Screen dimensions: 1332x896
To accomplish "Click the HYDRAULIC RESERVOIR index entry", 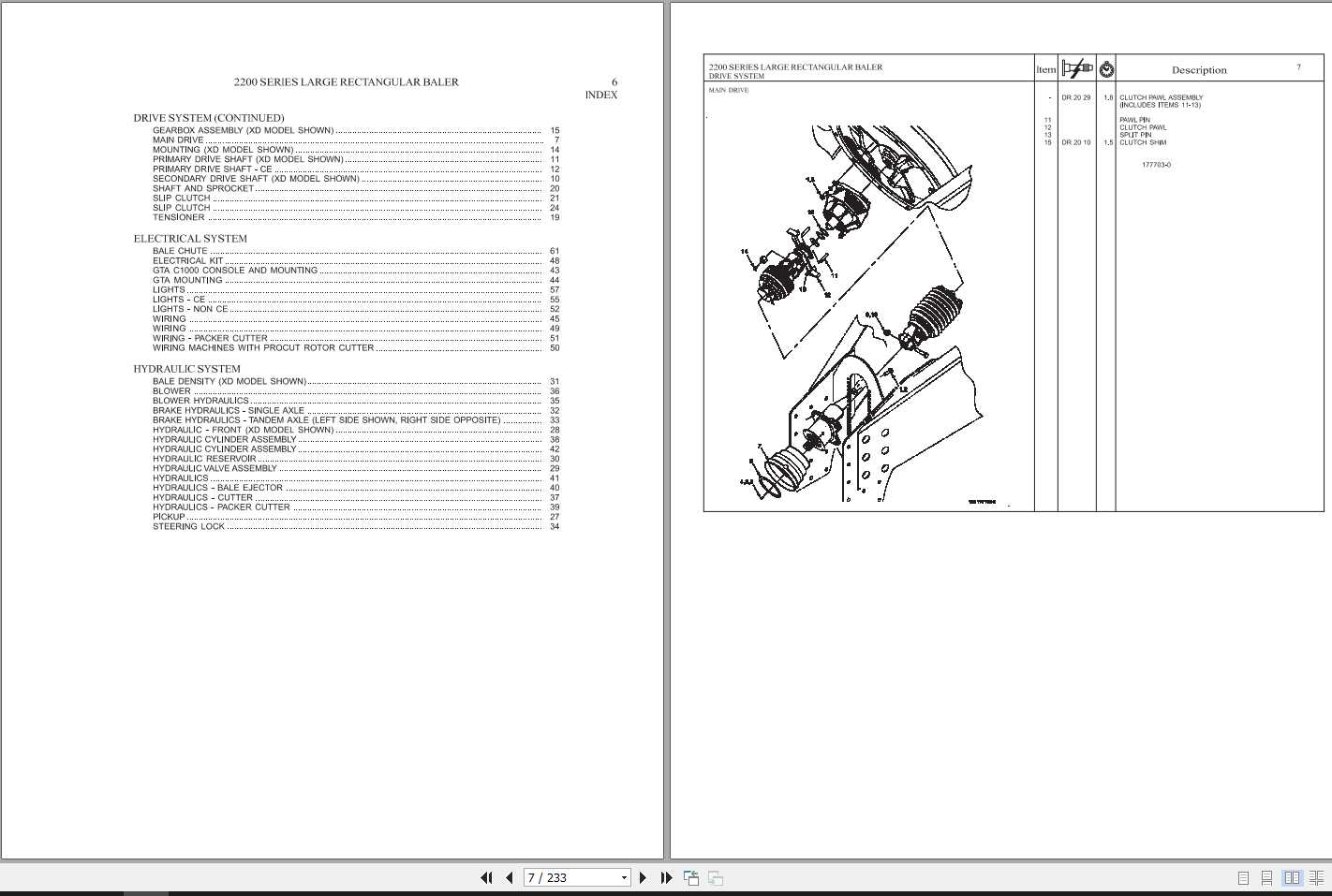I will 356,459.
